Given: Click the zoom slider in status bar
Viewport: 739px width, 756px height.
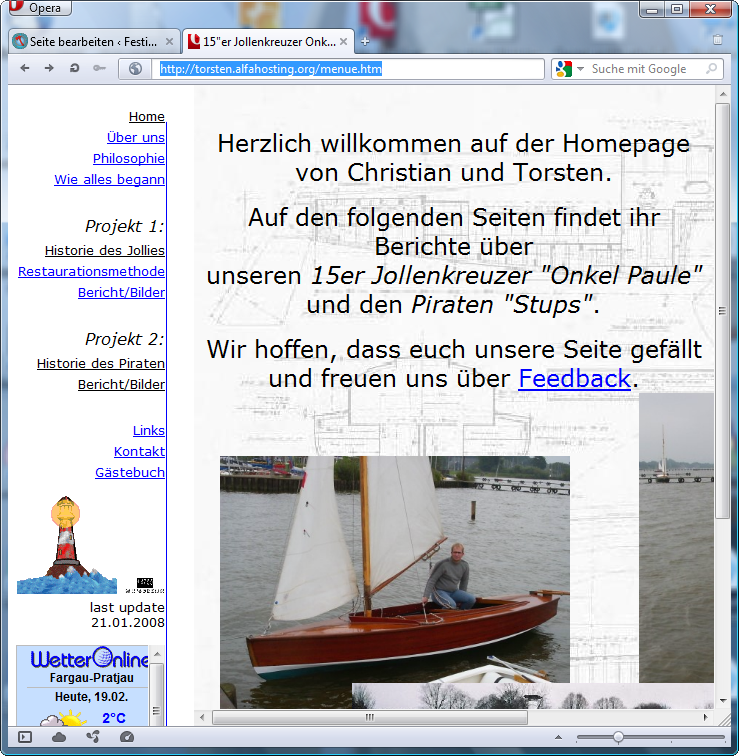Looking at the screenshot, I should (x=618, y=737).
